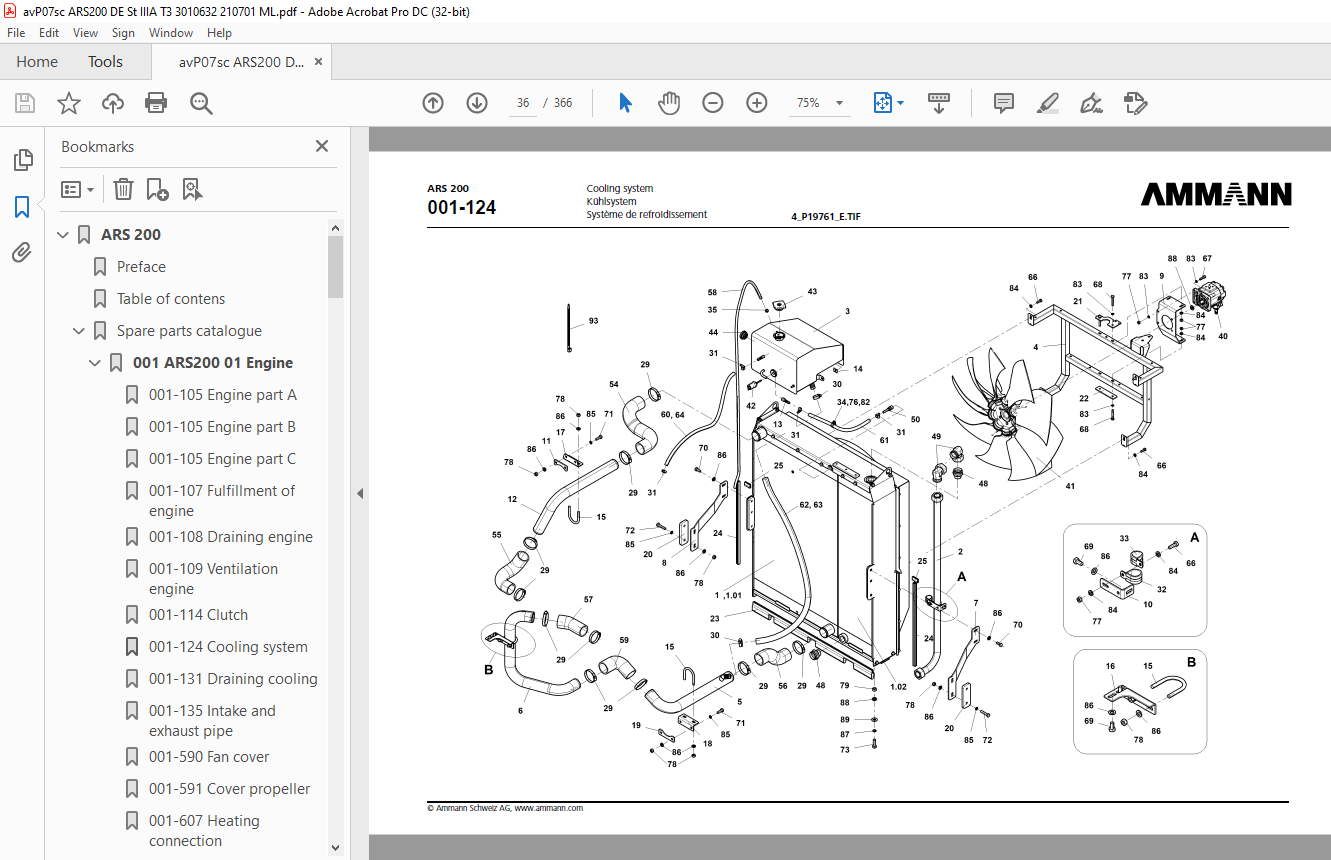Click the bookmarks panel vertical scrollbar
The image size is (1331, 860).
pyautogui.click(x=336, y=267)
